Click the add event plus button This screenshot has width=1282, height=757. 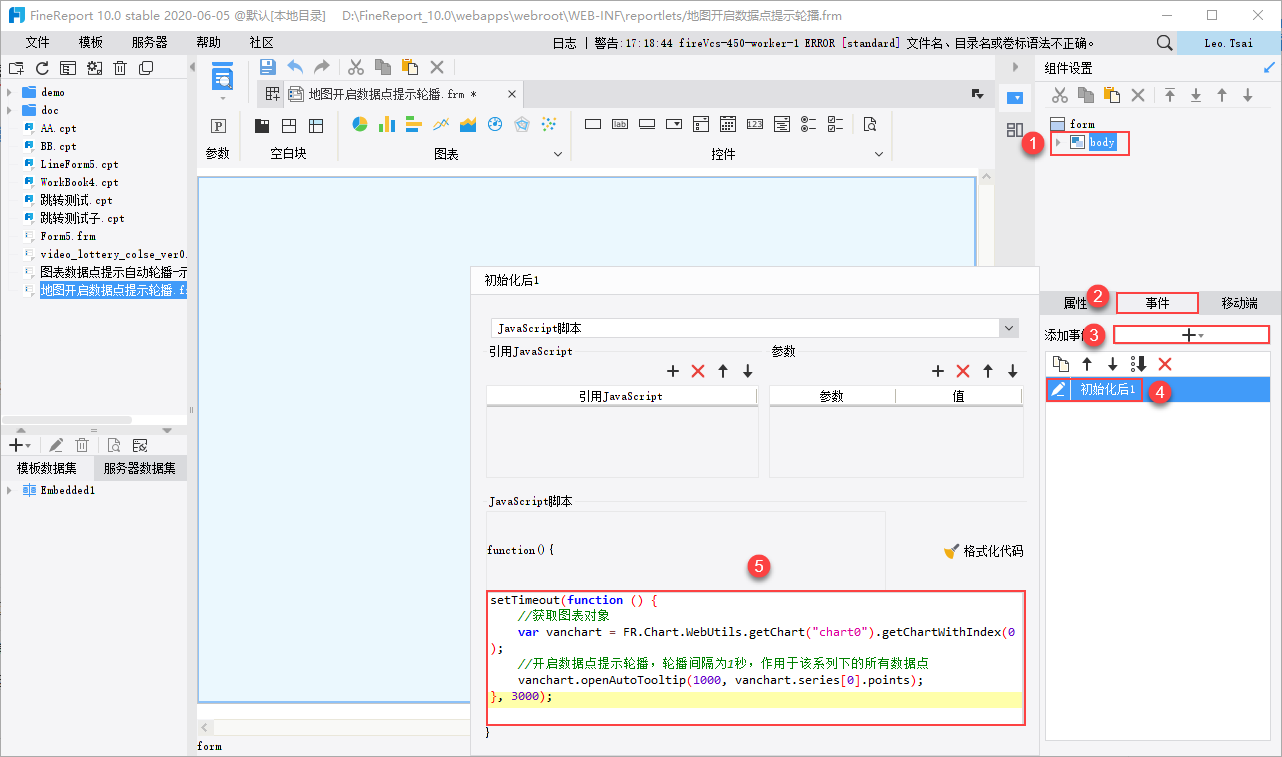click(x=1191, y=335)
